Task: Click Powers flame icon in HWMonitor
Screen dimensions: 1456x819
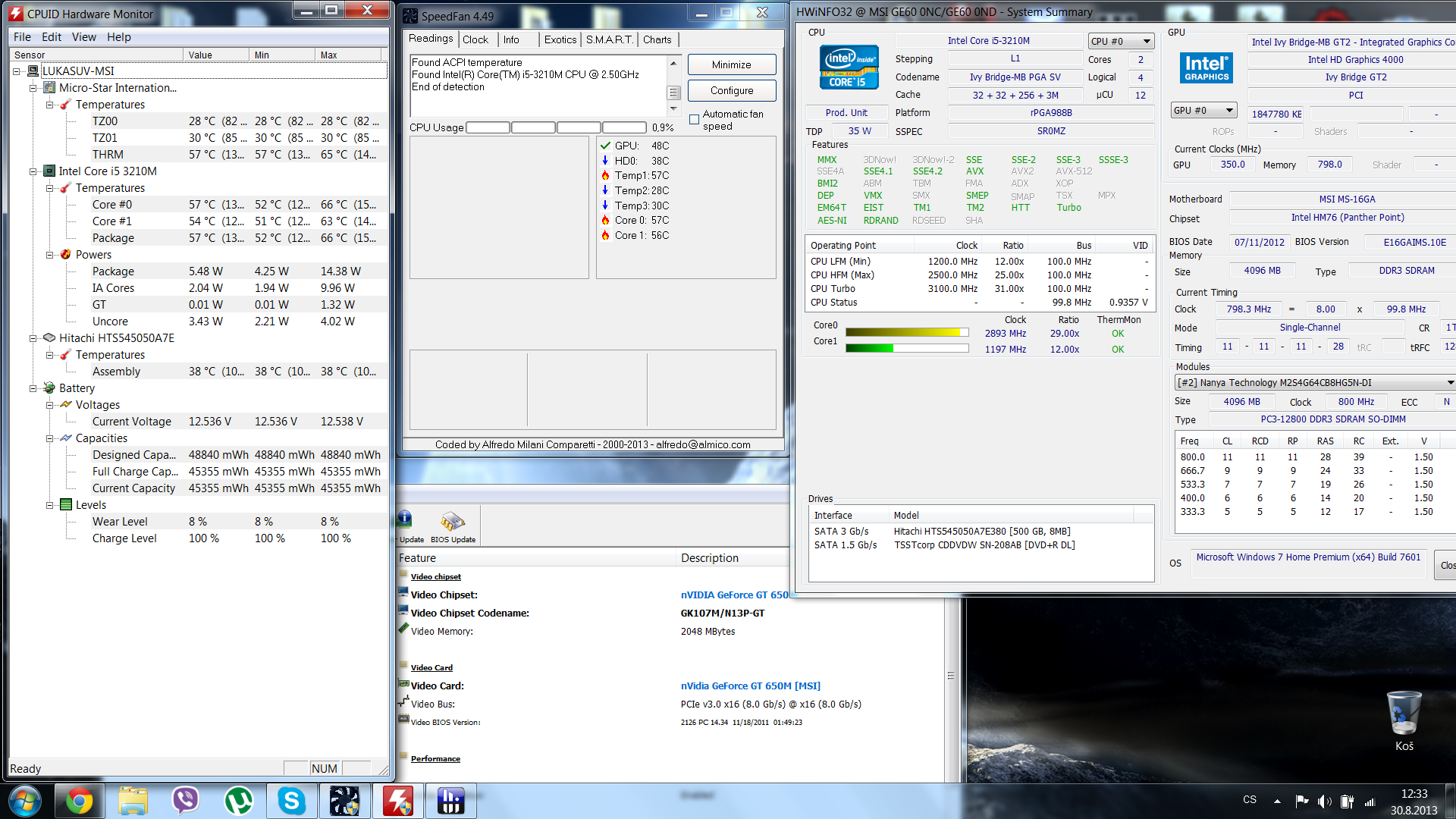Action: point(66,254)
